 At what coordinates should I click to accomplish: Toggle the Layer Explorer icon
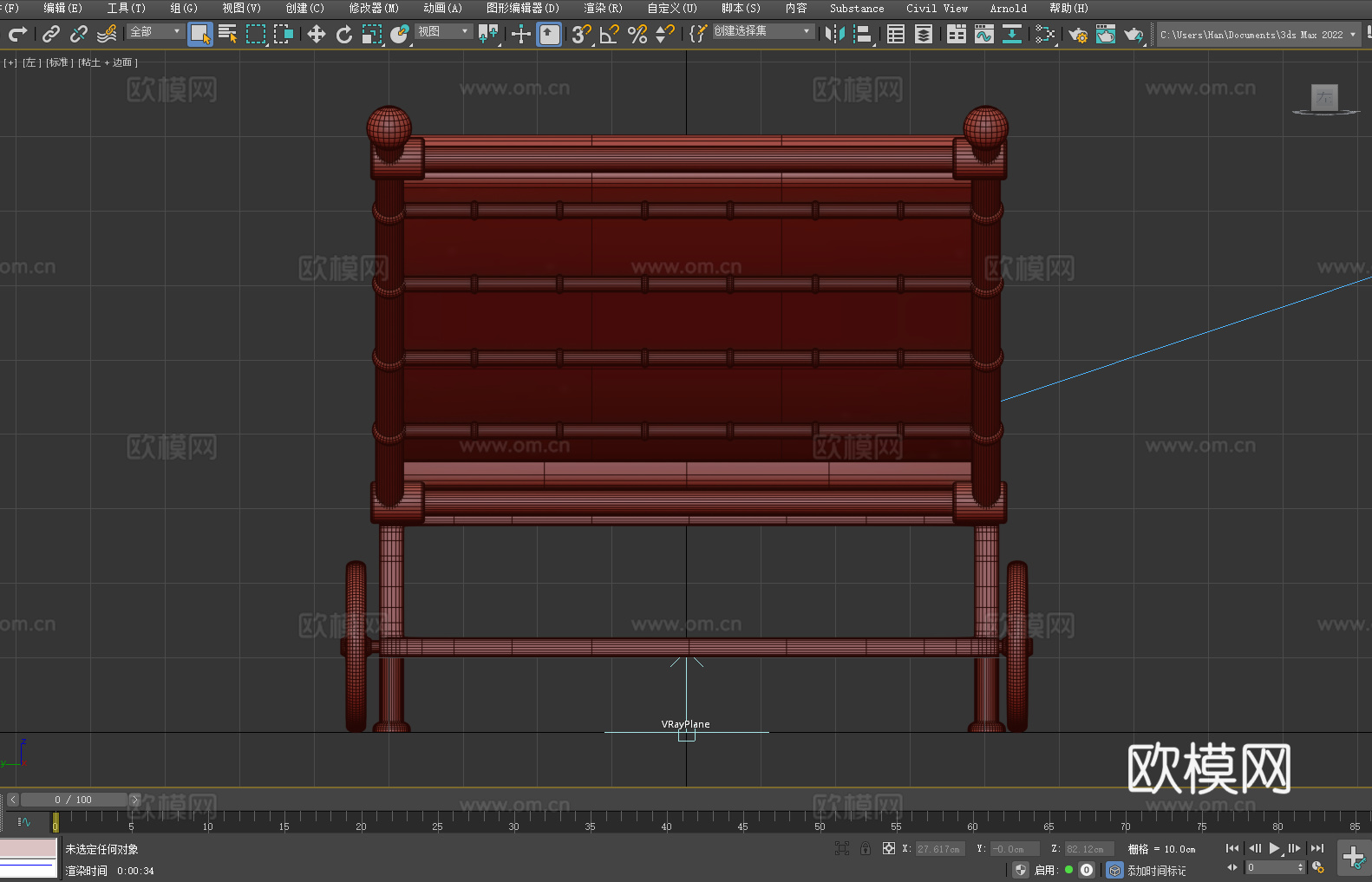924,34
